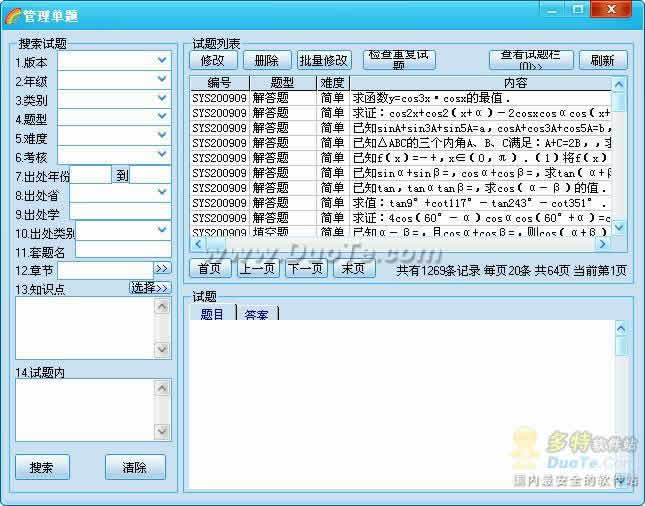
Task: Click the table's horizontal scrollbar right arrow
Action: pyautogui.click(x=603, y=243)
